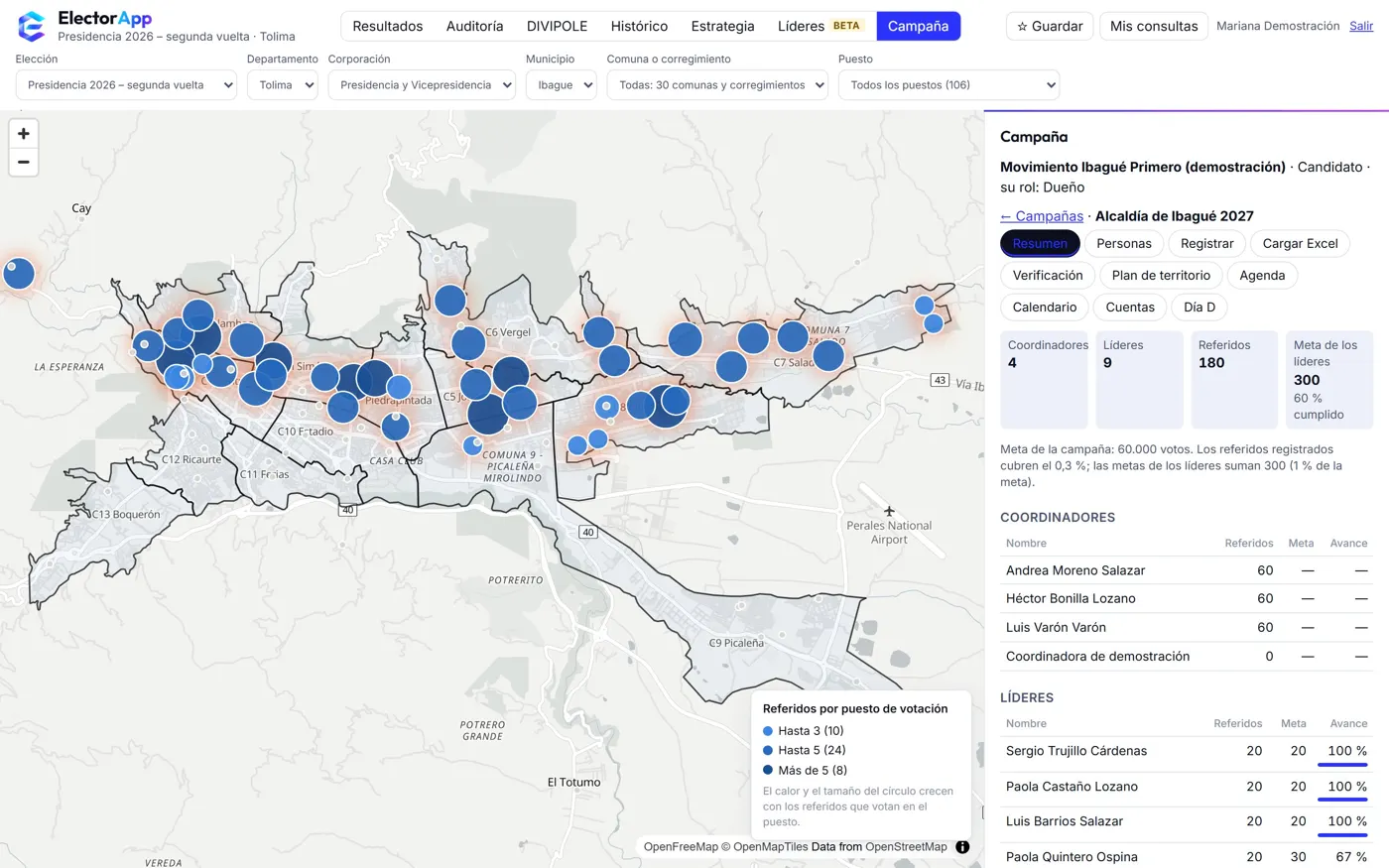
Task: Open the Estrategia tab
Action: point(722,26)
